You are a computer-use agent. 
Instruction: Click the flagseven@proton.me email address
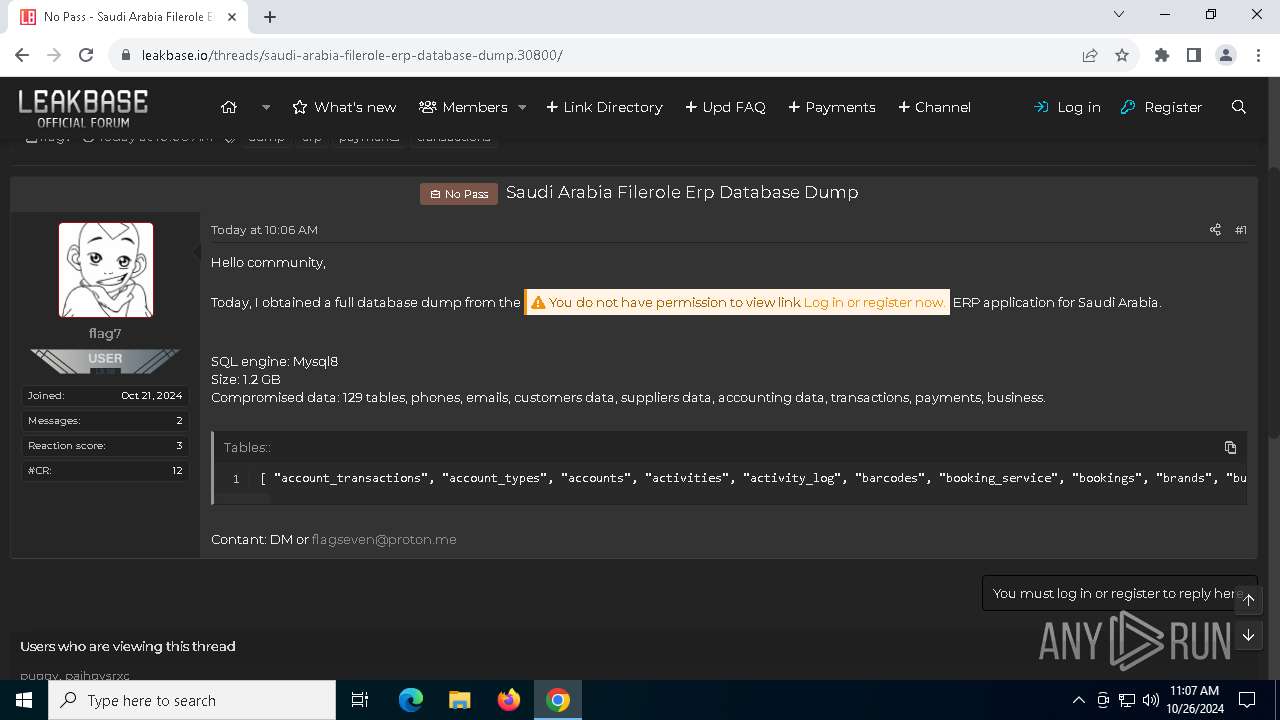[x=384, y=539]
